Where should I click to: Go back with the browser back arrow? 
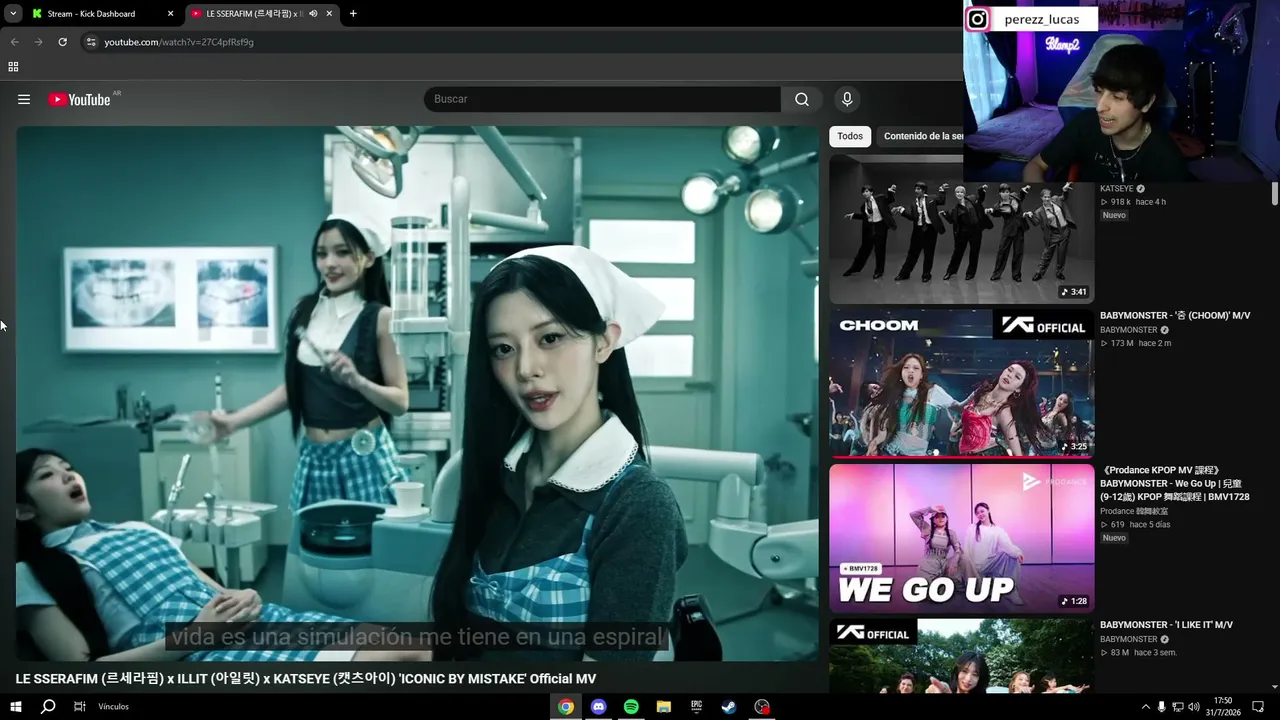click(x=14, y=42)
